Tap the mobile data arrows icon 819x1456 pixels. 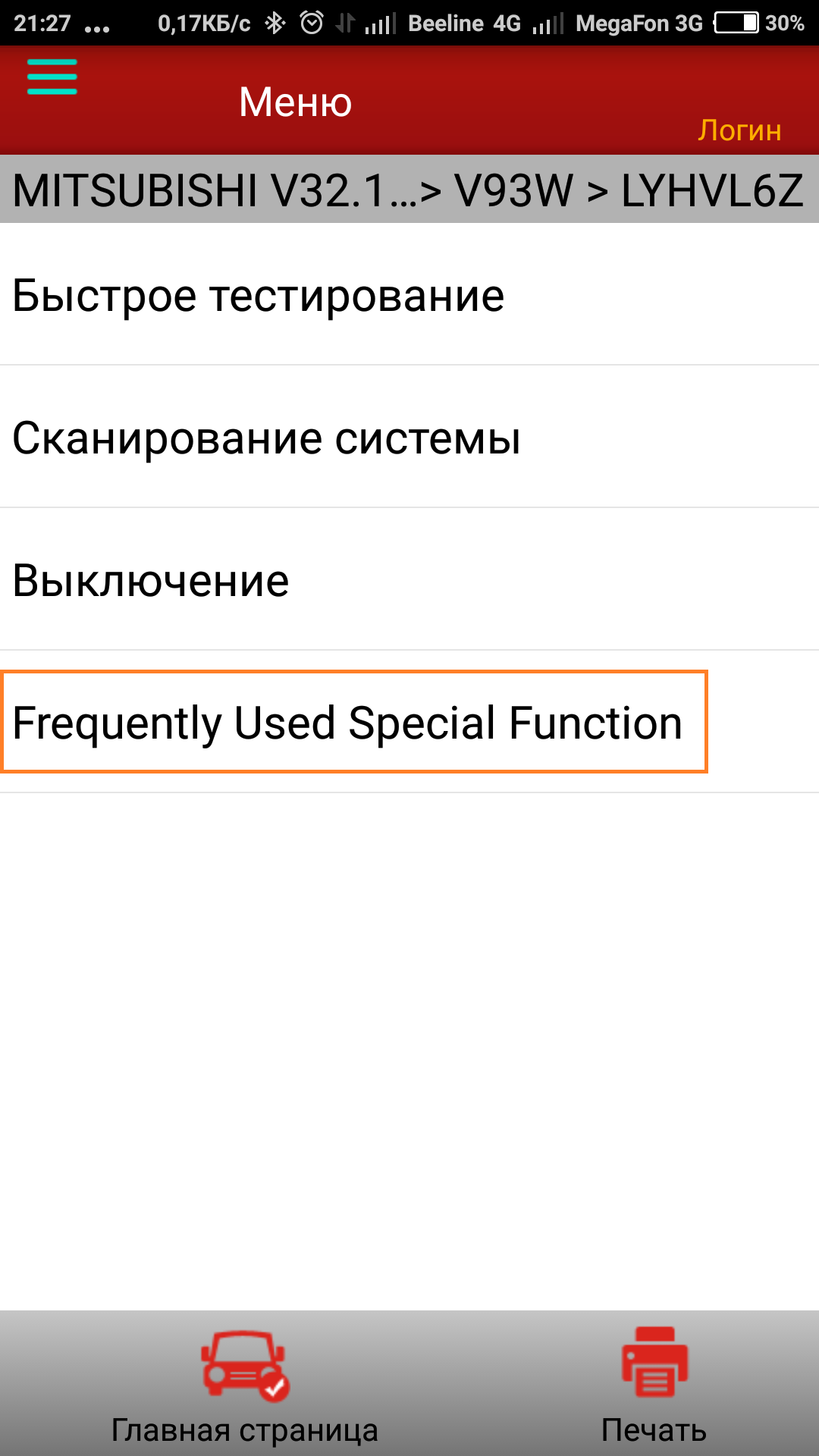pos(345,24)
